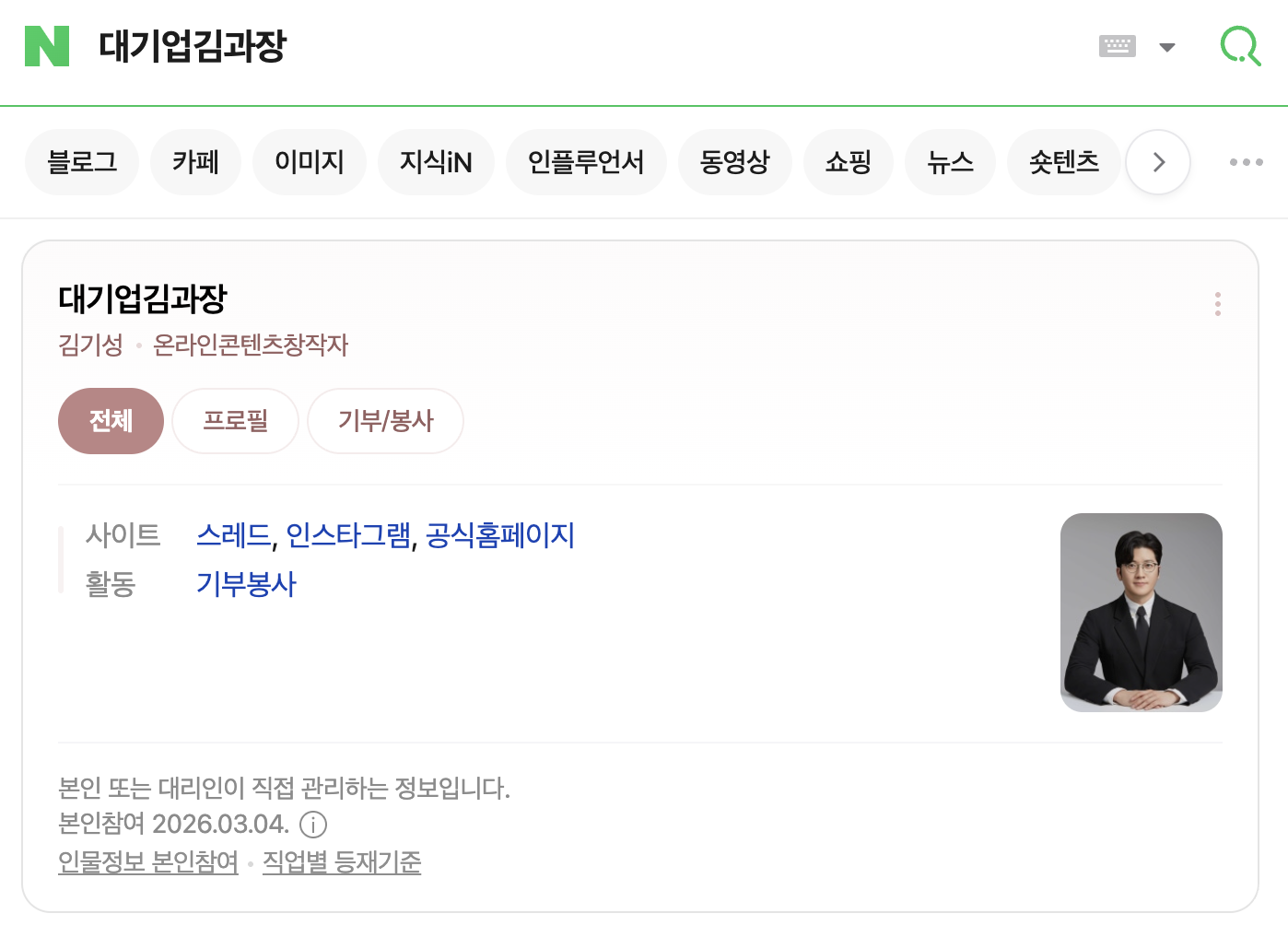Click the green search magnifier icon

(x=1240, y=46)
